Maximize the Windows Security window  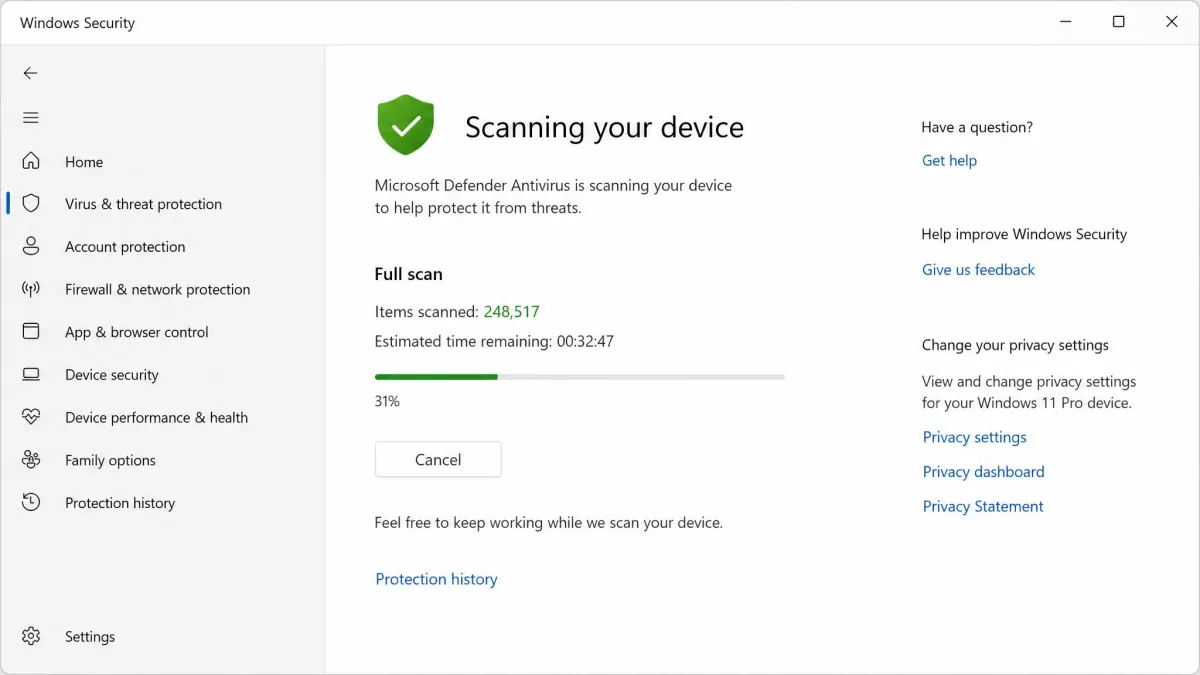coord(1119,22)
